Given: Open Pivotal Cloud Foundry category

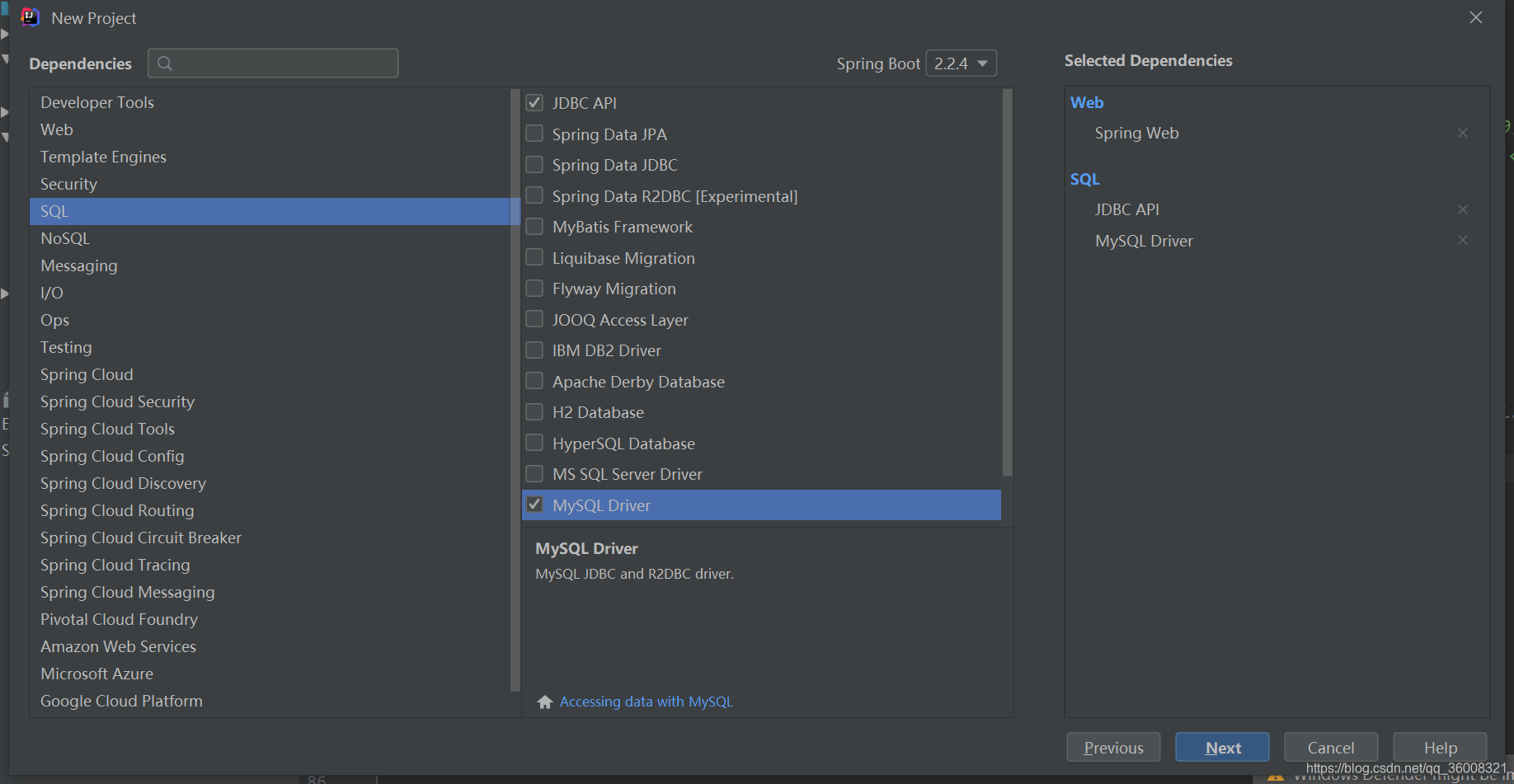Looking at the screenshot, I should (270, 619).
